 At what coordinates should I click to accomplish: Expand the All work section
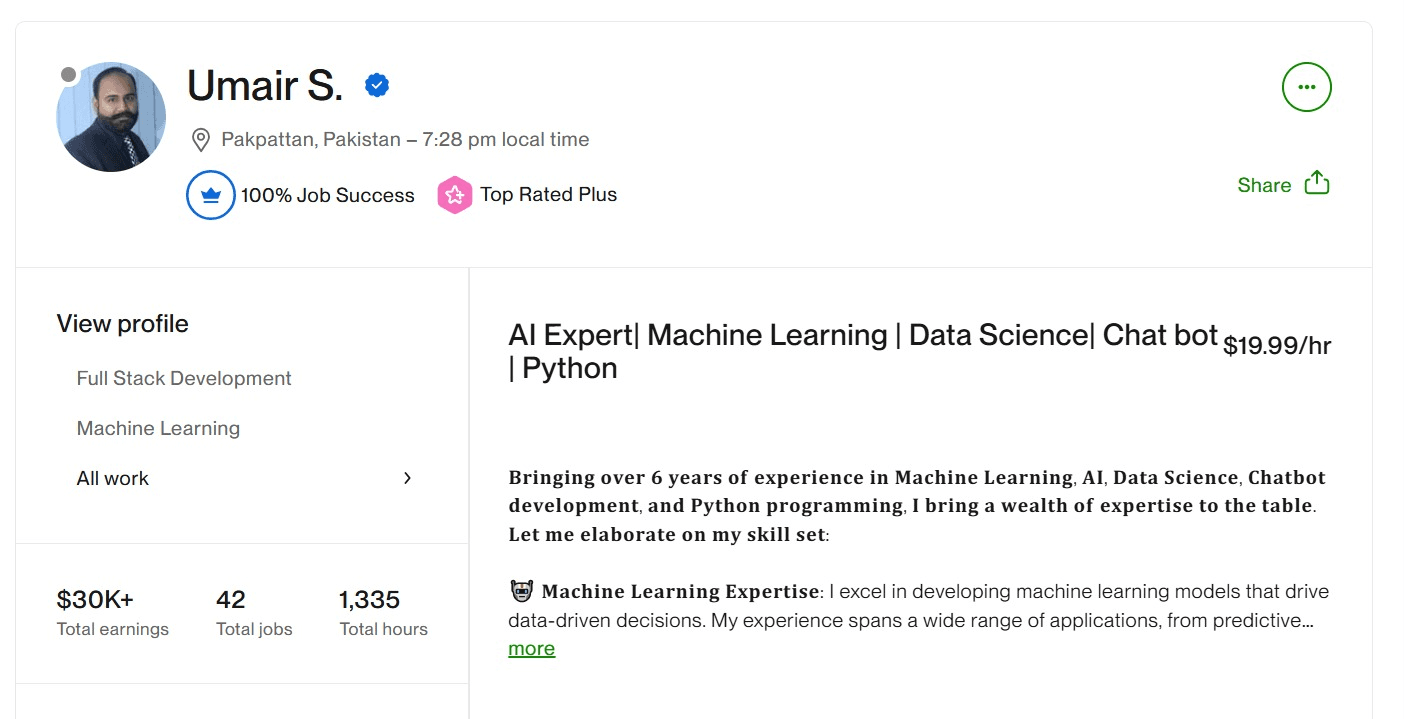click(x=112, y=478)
